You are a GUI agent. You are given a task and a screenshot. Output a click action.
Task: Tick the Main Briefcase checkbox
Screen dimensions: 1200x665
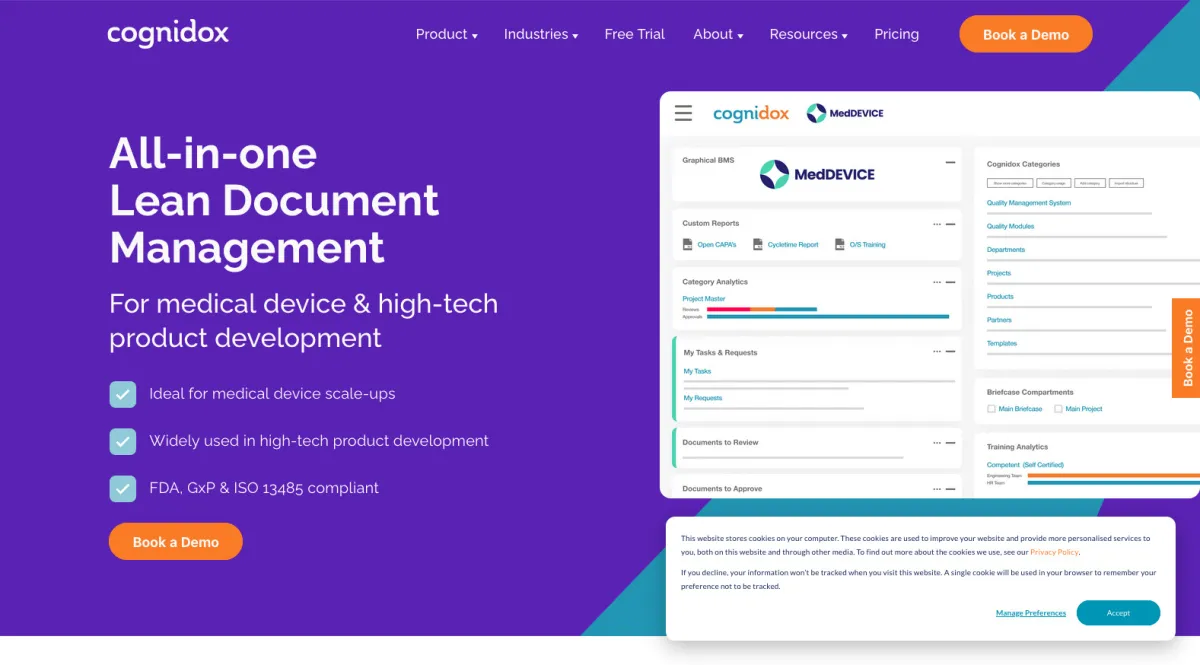coord(991,409)
